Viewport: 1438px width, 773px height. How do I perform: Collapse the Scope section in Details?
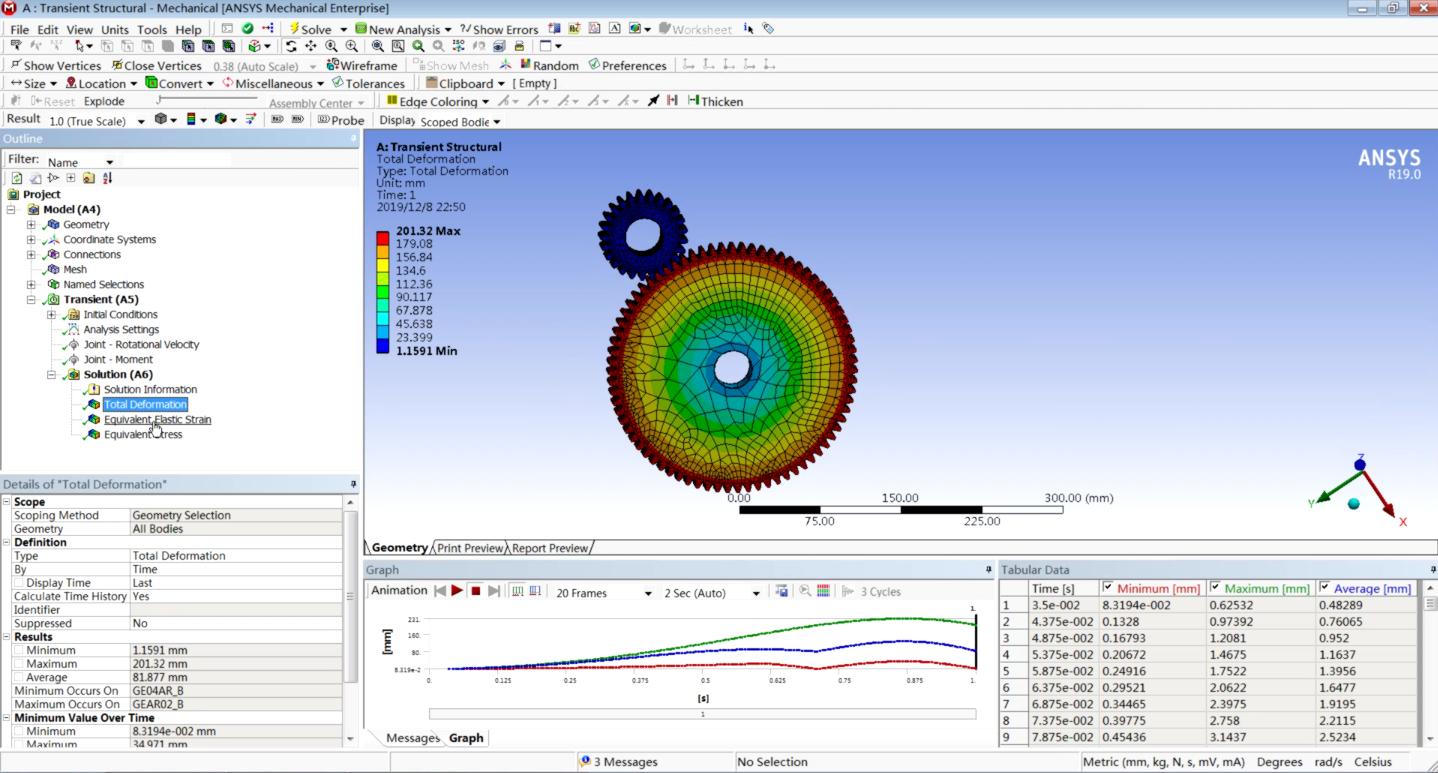tap(7, 502)
